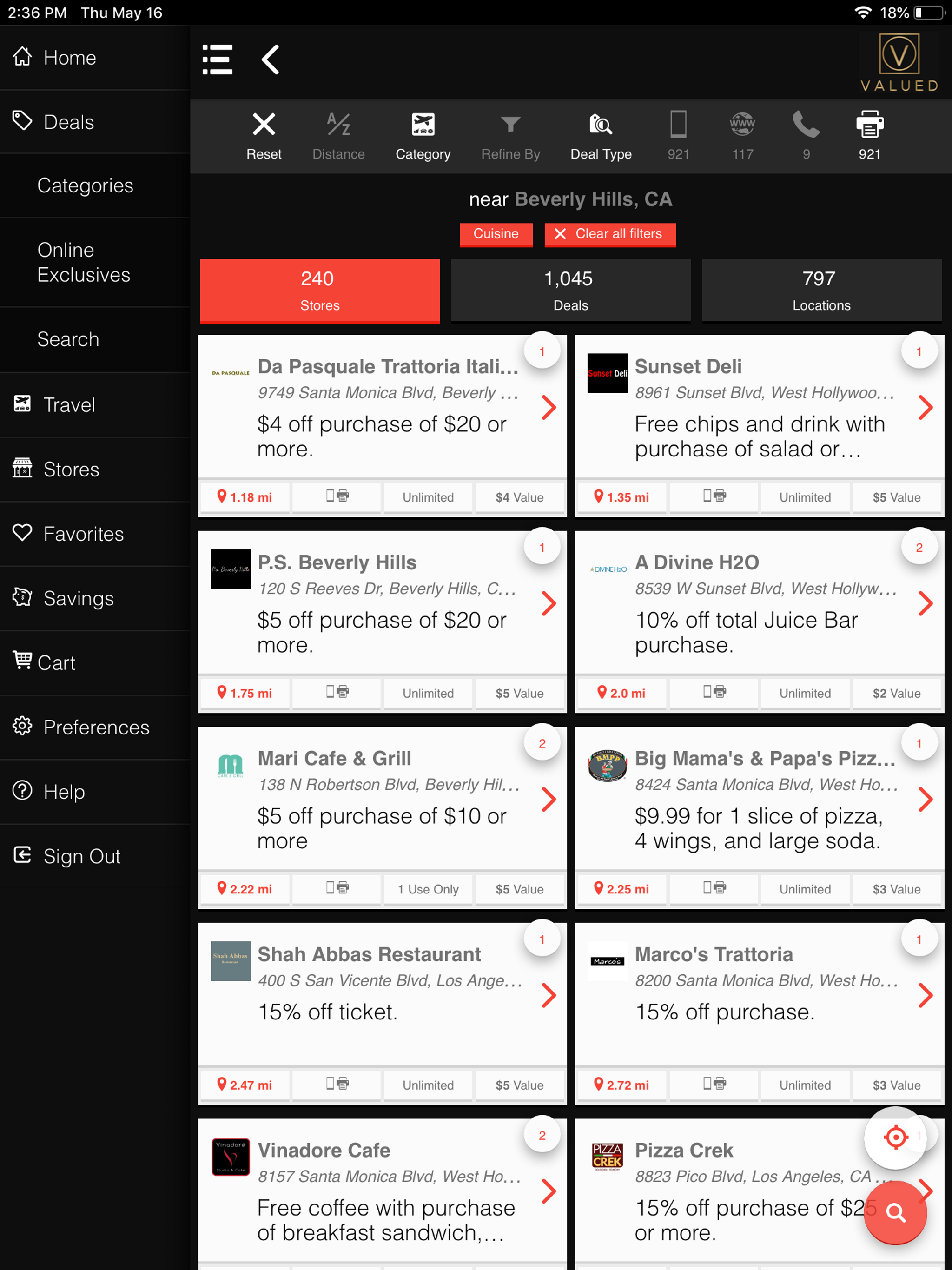Open Online Exclusives in the sidebar

coord(95,262)
